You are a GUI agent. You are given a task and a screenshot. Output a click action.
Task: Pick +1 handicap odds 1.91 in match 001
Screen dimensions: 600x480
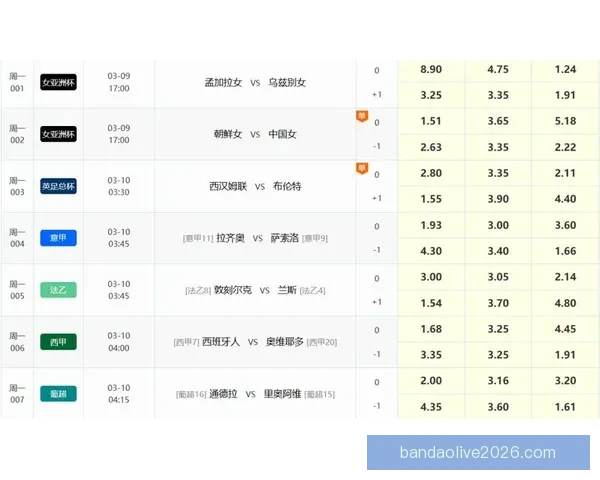(565, 95)
